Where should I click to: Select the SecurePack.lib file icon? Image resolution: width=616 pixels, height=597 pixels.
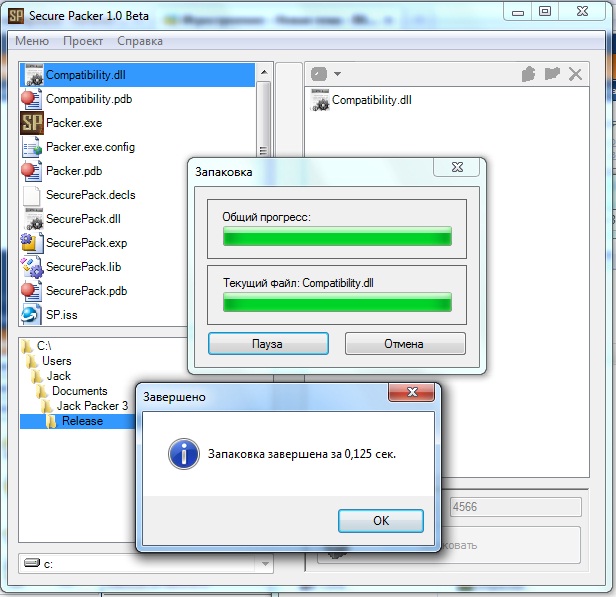click(x=31, y=267)
